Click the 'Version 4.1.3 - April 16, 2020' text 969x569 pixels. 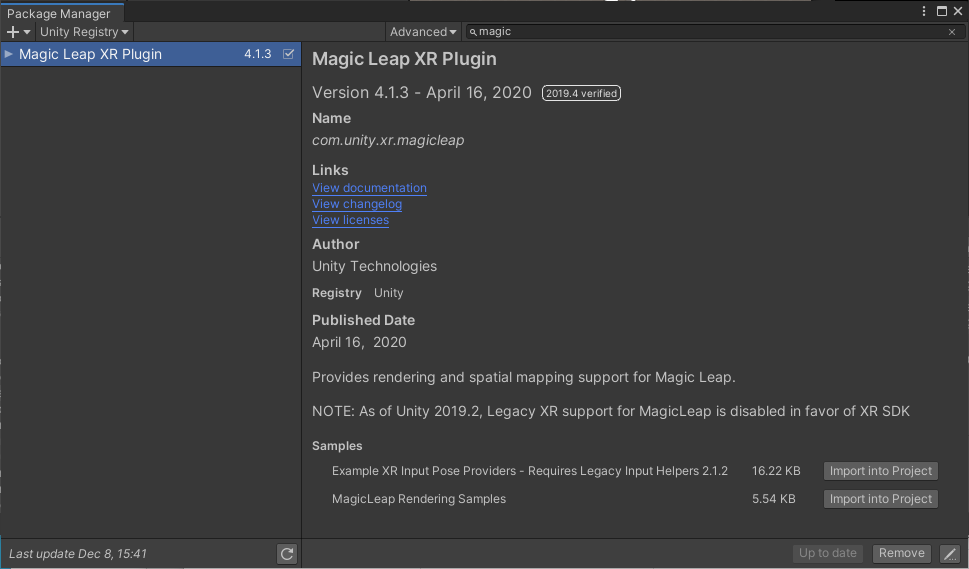(421, 93)
